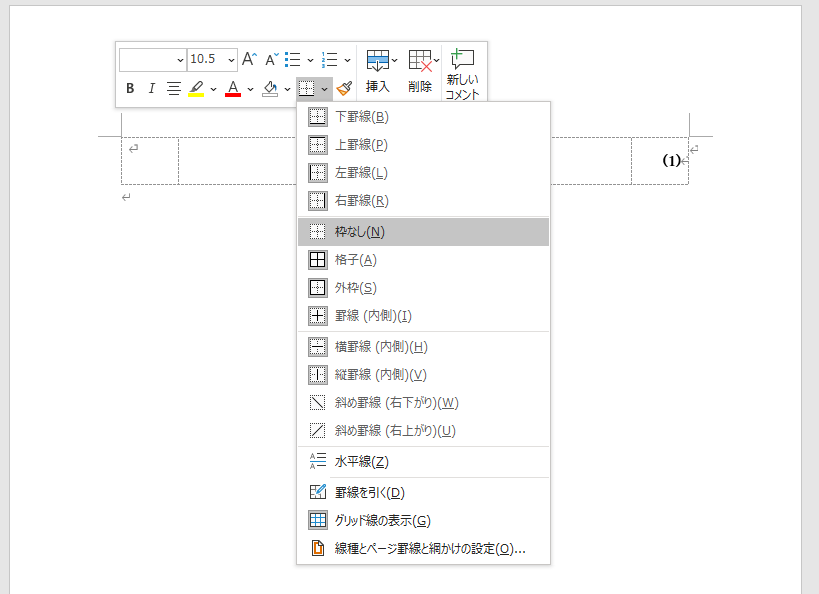This screenshot has width=819, height=594.
Task: Choose 右罫線(R) right border
Action: coord(423,201)
